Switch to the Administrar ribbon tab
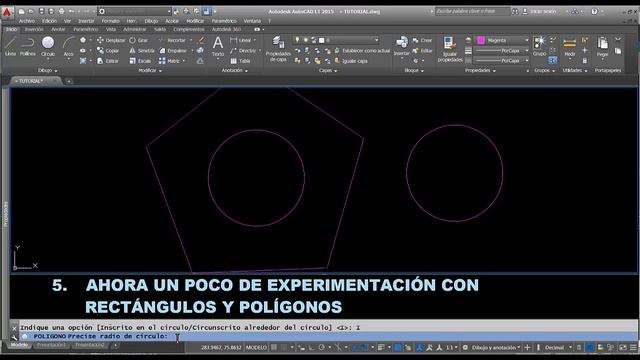Image resolution: width=640 pixels, height=360 pixels. click(x=134, y=29)
